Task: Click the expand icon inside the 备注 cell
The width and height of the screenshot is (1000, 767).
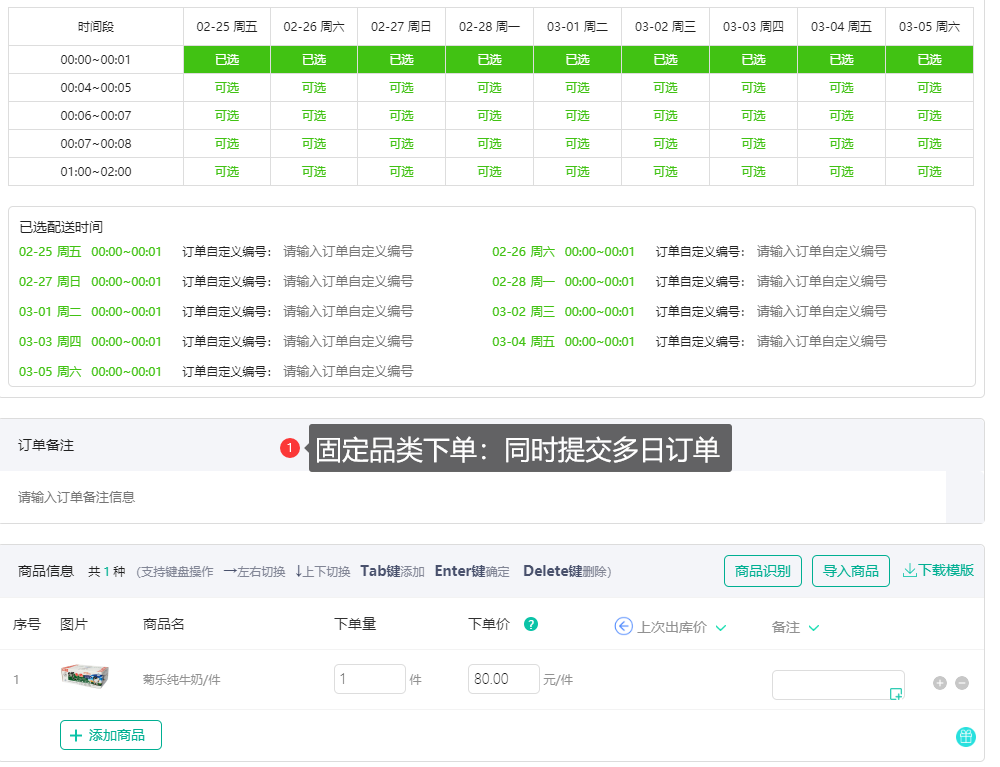Action: 895,692
